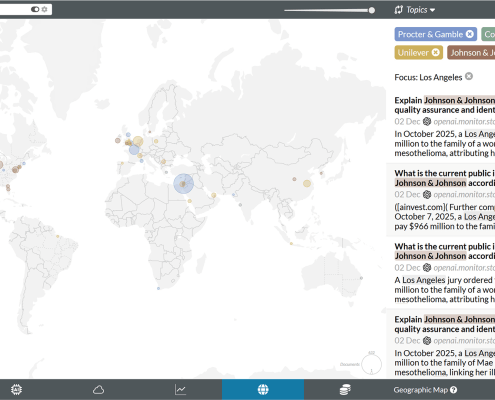
Task: Open the stacked coins sources view
Action: (345, 389)
